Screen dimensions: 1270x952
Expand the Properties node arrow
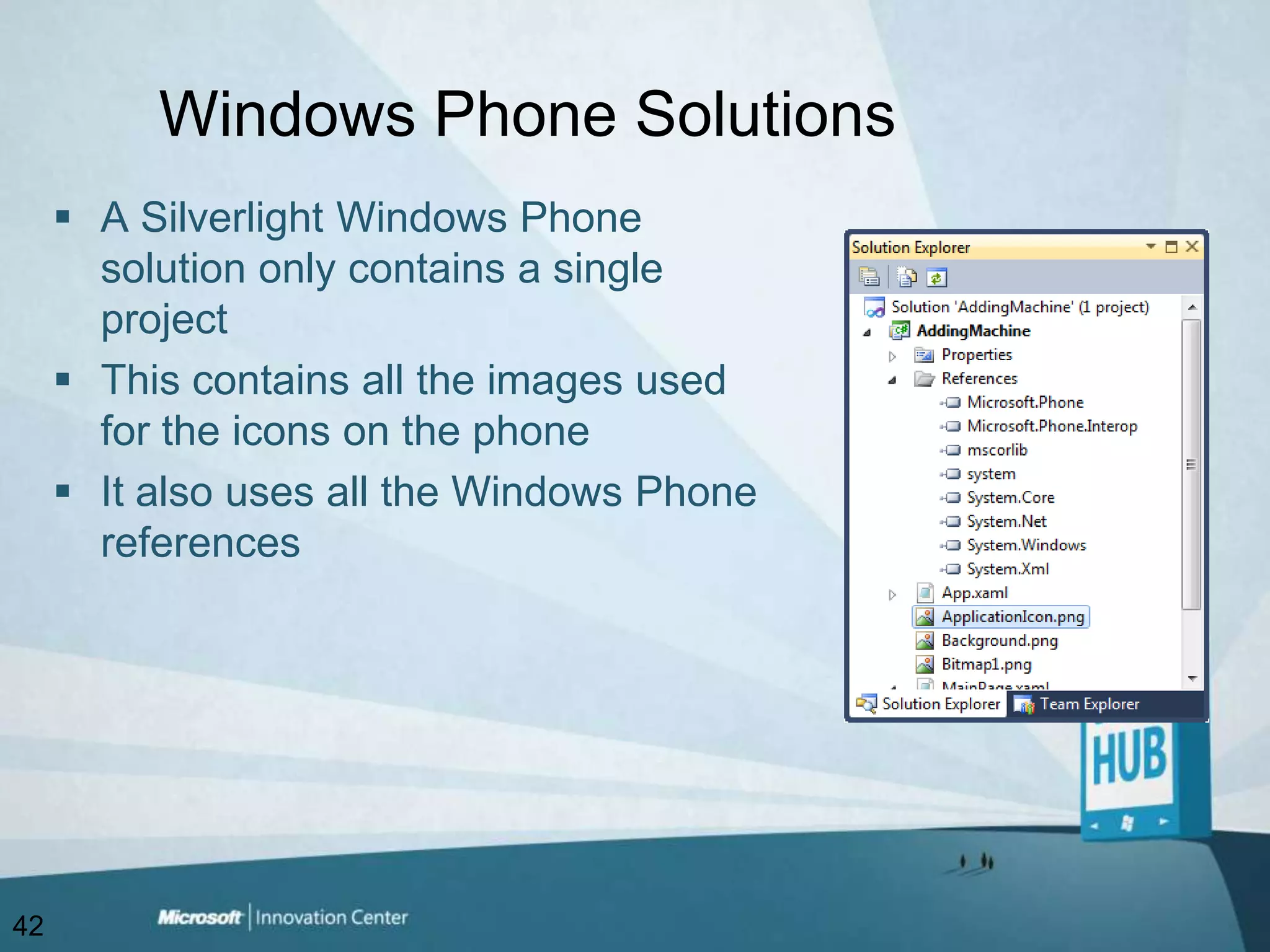pos(892,356)
